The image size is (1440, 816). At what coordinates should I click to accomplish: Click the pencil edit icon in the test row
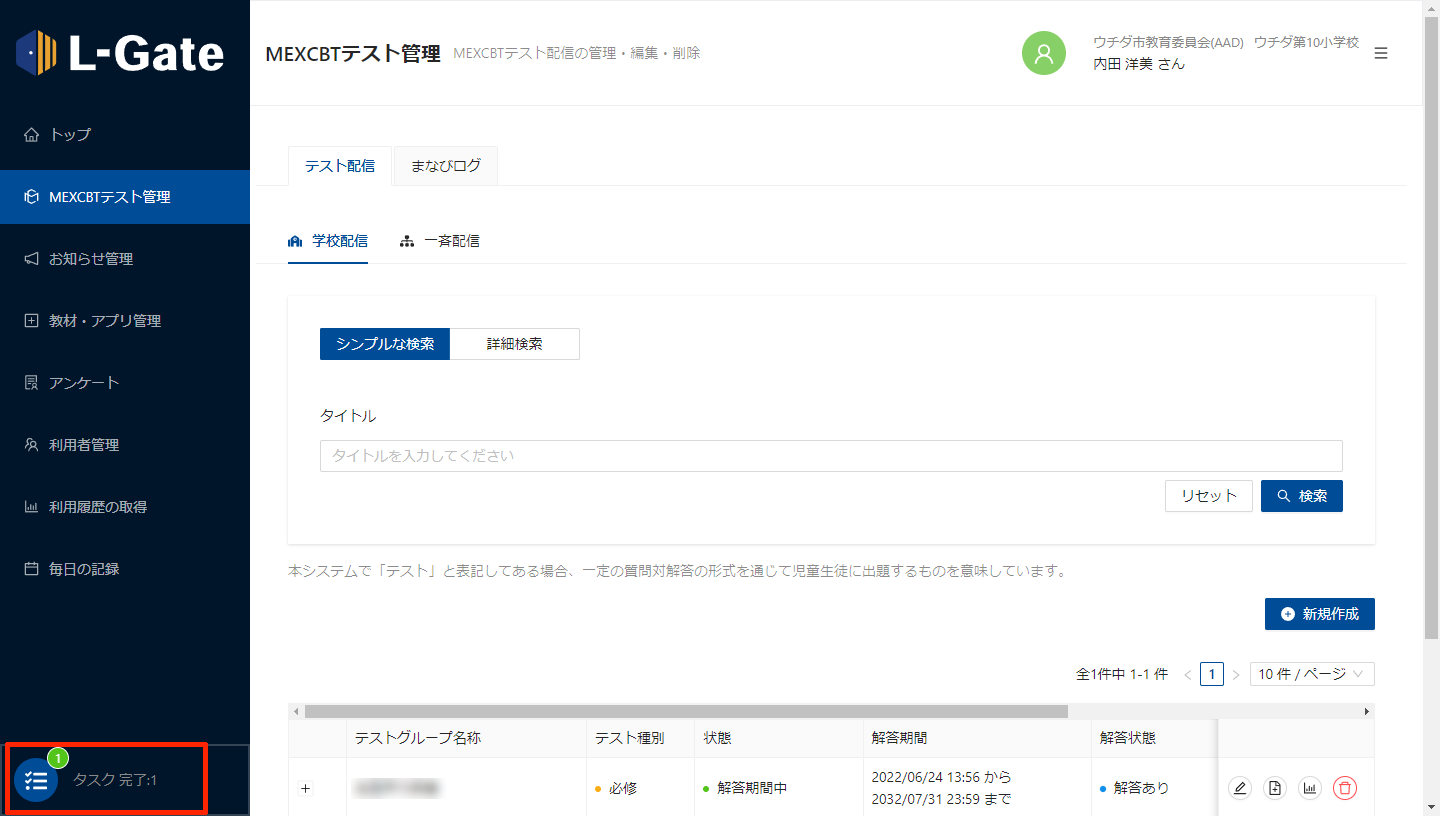[x=1240, y=788]
